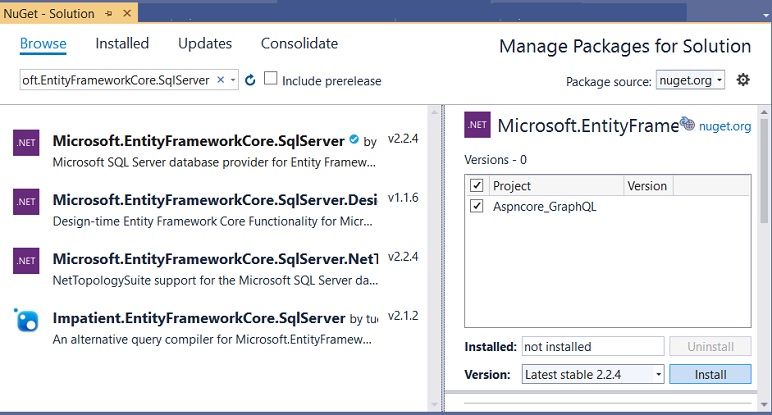The image size is (772, 415).
Task: Click the Microsoft.EntityFrameworkCore.SqlServer .NET package icon
Action: coord(27,143)
